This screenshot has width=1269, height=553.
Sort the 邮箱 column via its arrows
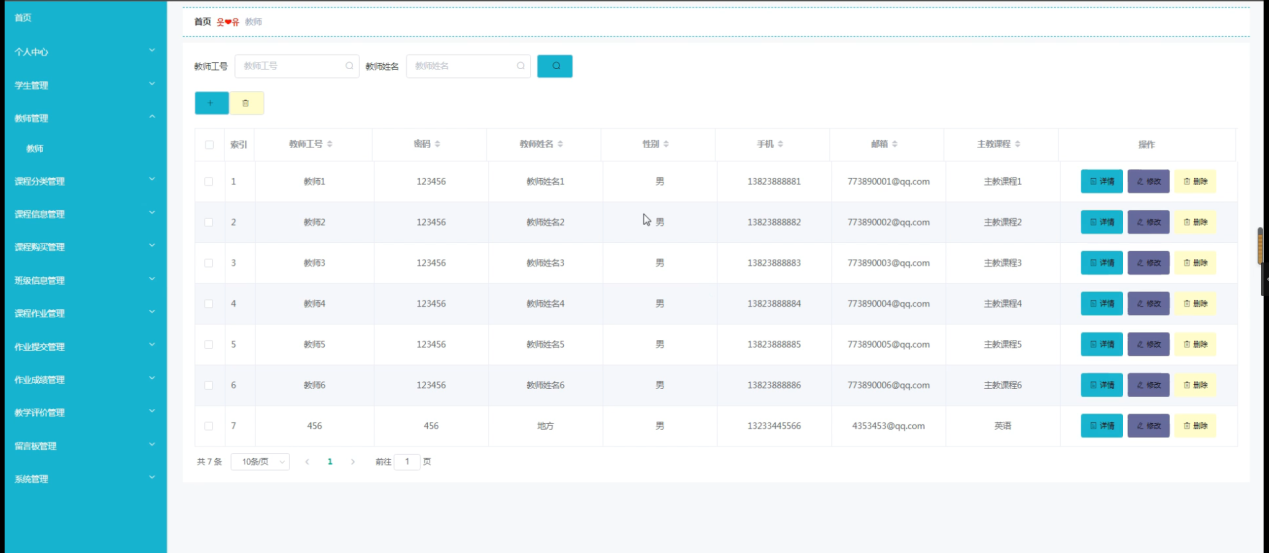coord(896,145)
